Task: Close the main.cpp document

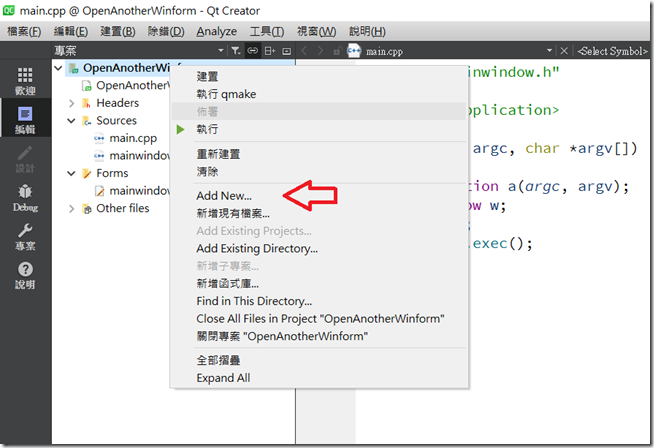Action: click(564, 51)
